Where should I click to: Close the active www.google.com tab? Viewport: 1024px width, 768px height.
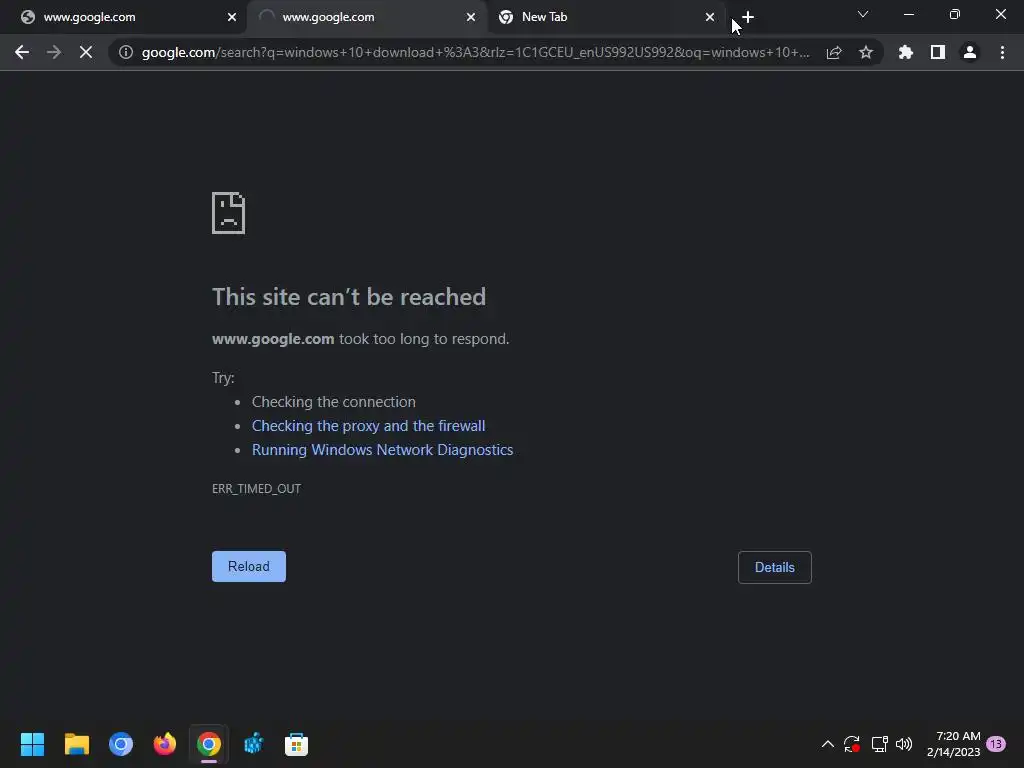[x=471, y=18]
